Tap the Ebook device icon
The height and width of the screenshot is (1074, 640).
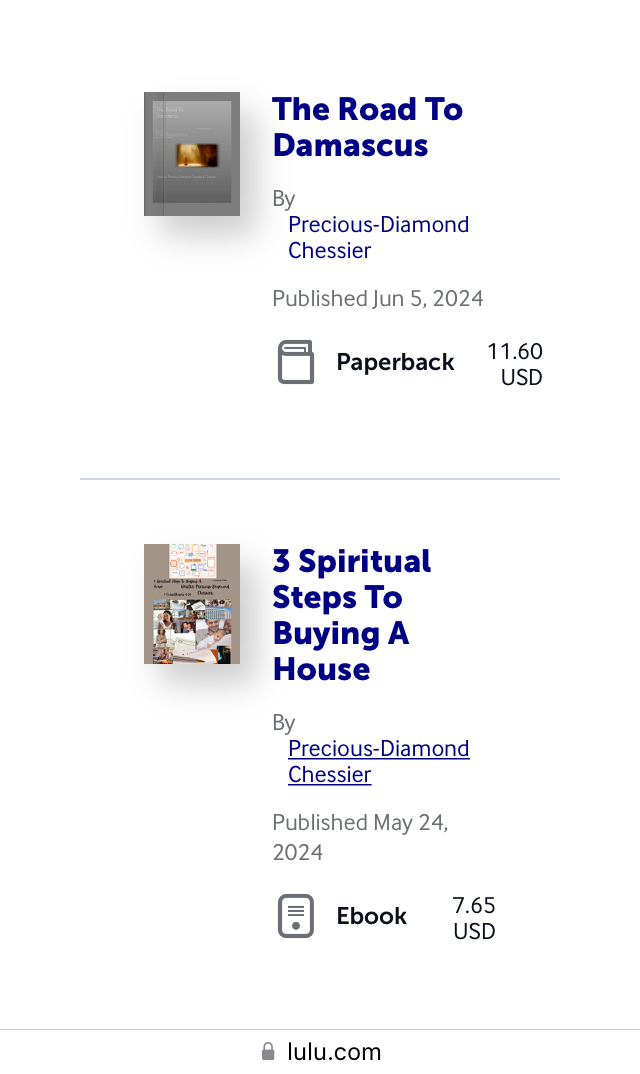[295, 916]
